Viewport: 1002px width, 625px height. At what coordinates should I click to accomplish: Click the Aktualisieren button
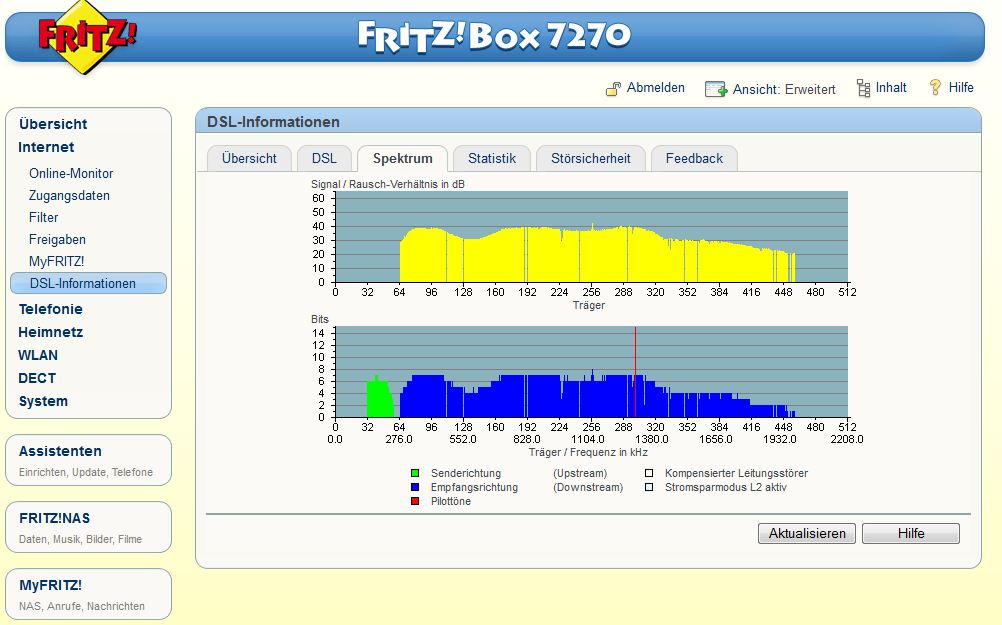click(806, 534)
